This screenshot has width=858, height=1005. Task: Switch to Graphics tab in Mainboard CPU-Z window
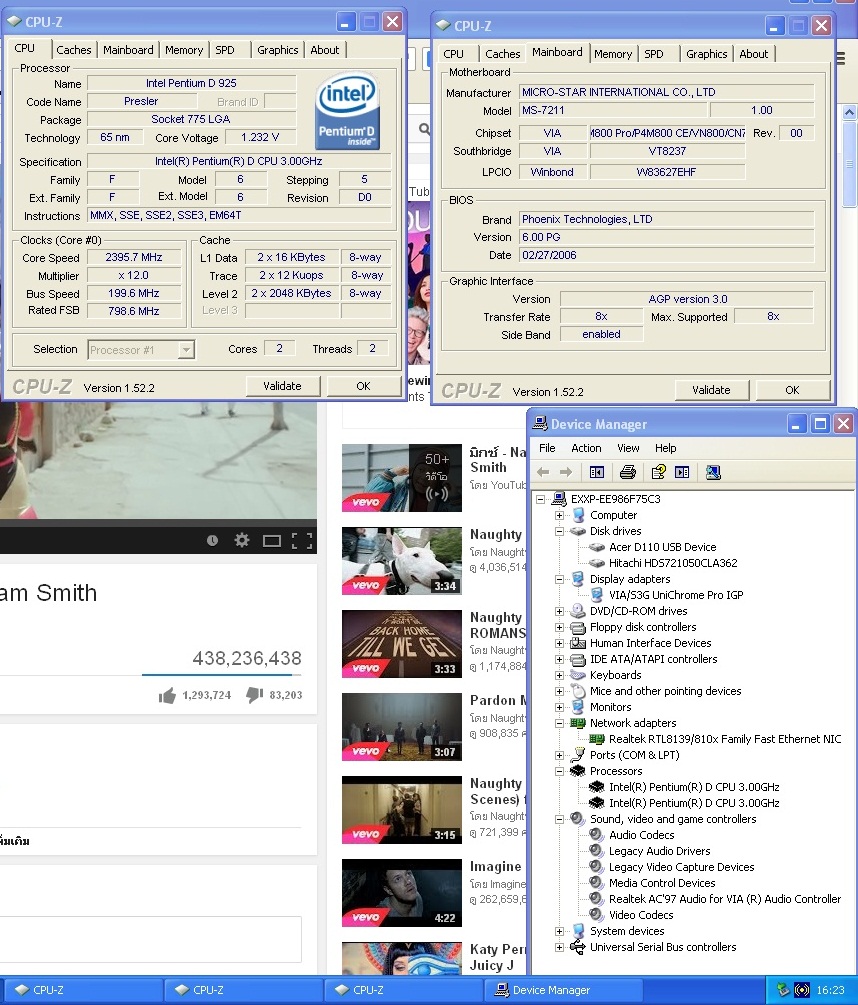click(706, 54)
